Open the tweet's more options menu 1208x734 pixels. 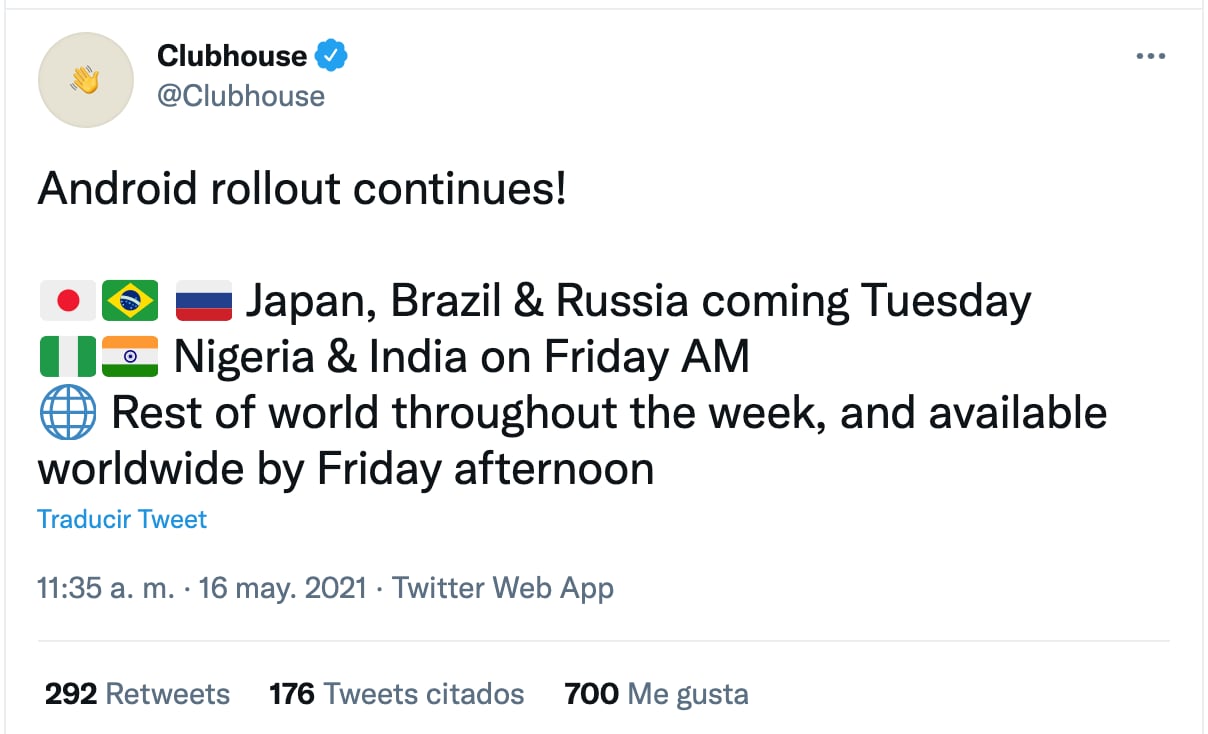[1151, 57]
